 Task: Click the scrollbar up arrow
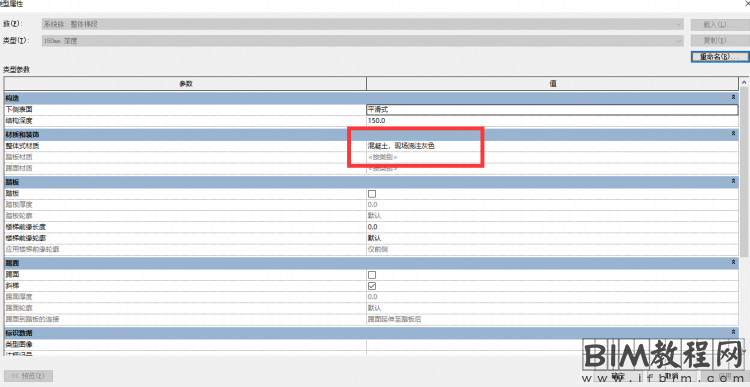click(x=745, y=82)
